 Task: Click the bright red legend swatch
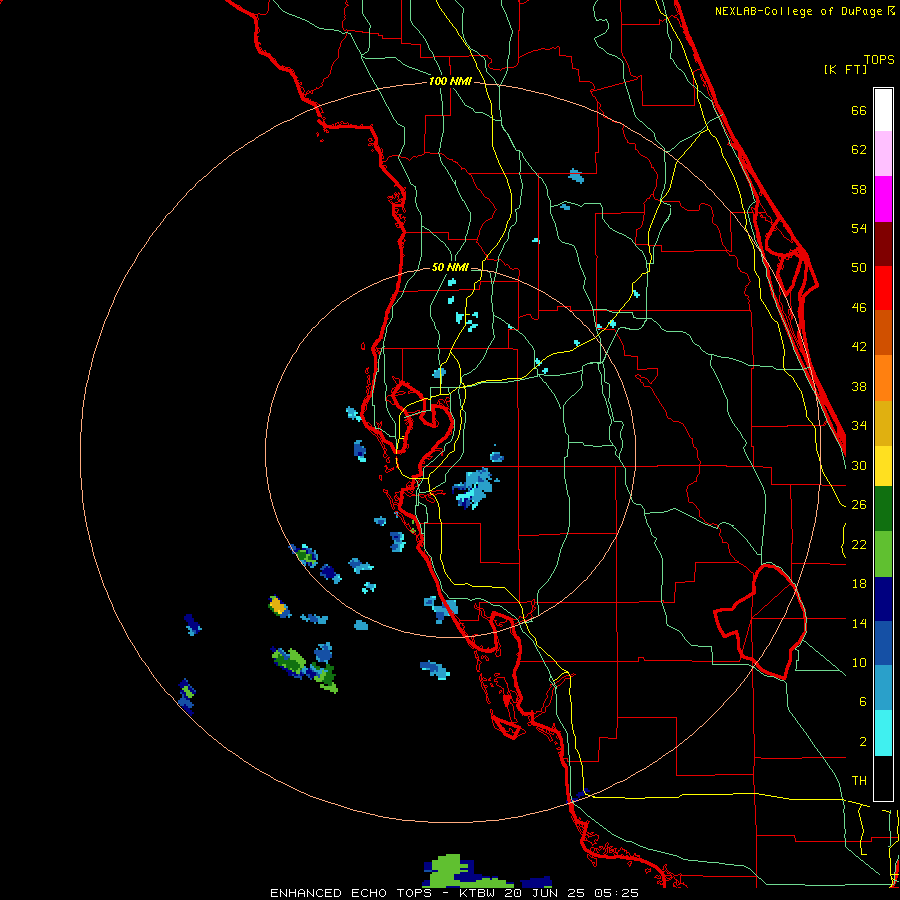[883, 288]
